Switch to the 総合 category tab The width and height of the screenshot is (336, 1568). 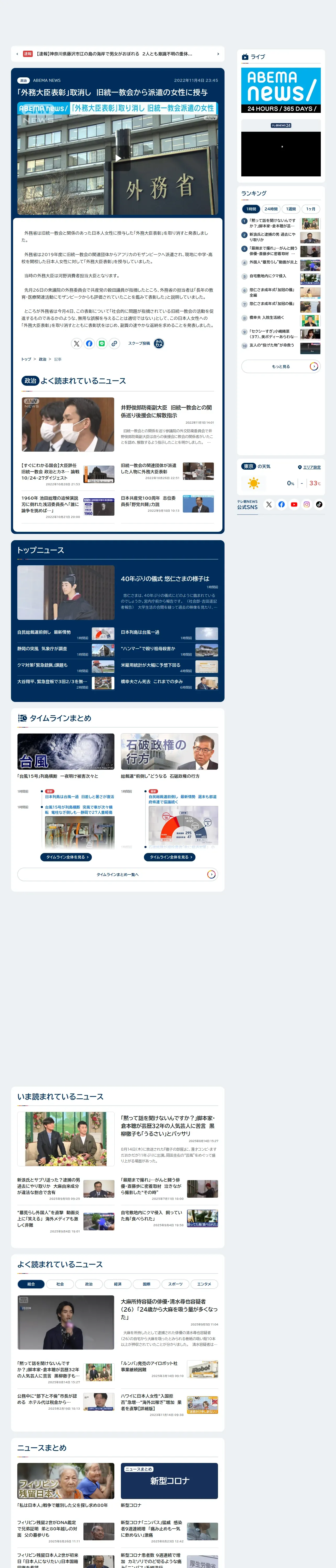pos(31,1284)
